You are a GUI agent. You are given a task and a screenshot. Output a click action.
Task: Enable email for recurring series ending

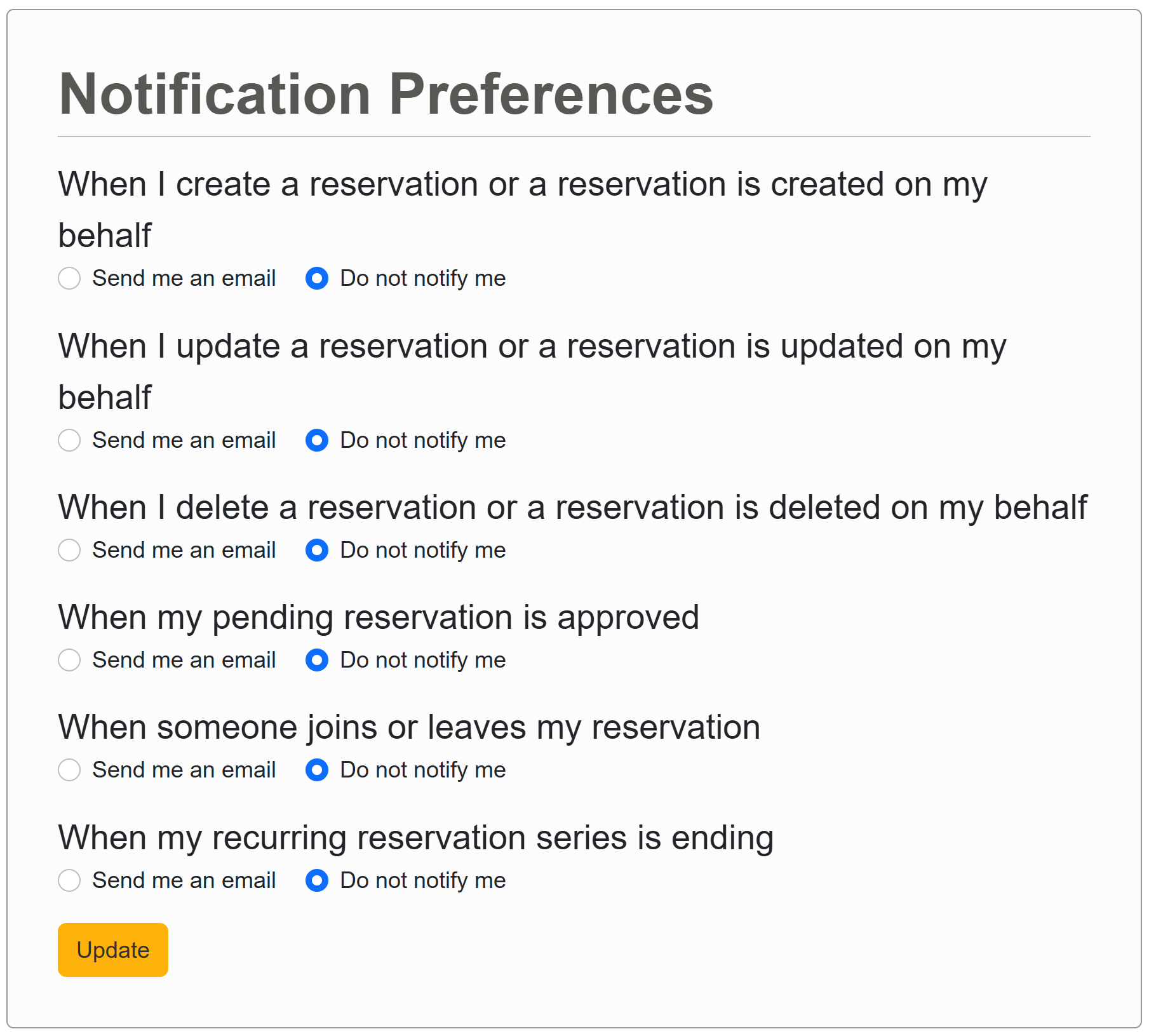(69, 880)
